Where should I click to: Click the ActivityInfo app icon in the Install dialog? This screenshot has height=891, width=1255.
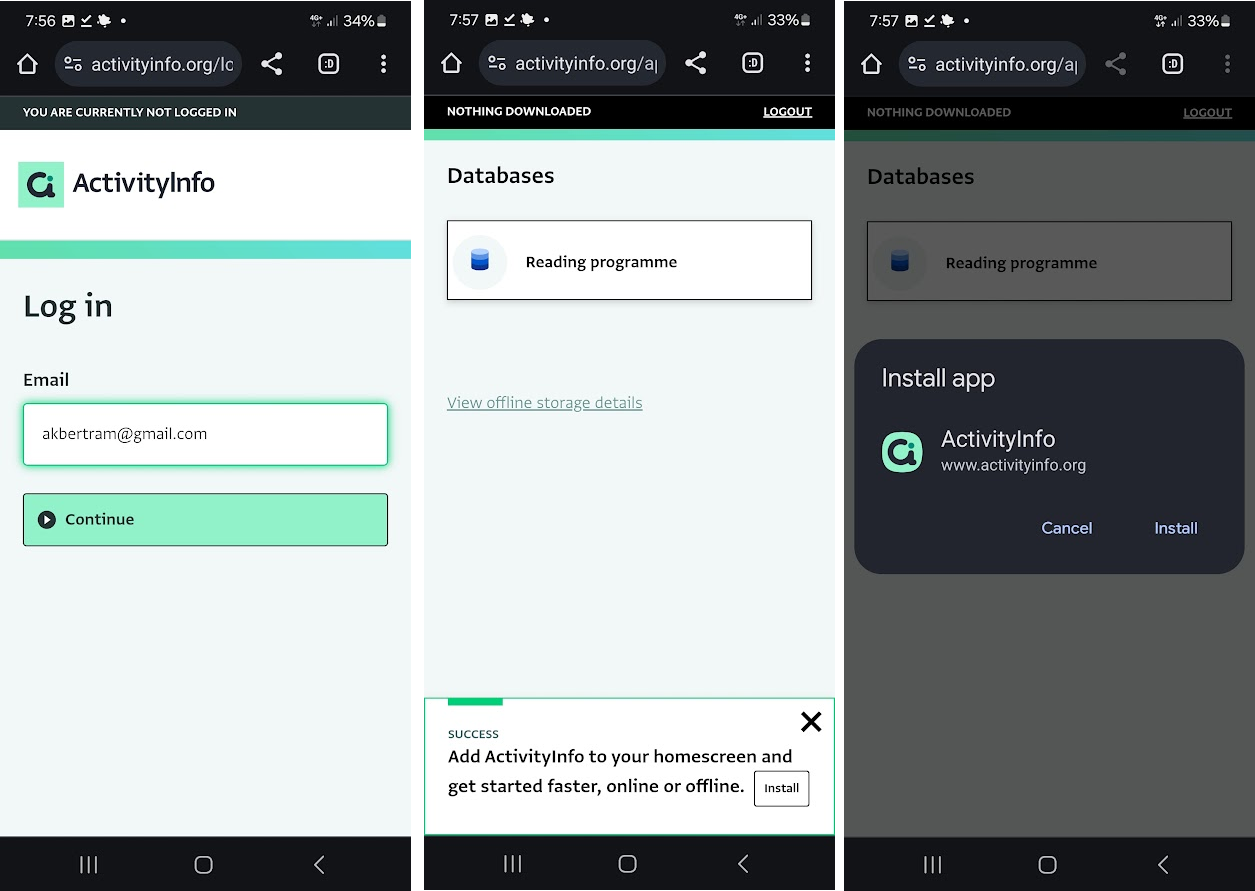[902, 452]
